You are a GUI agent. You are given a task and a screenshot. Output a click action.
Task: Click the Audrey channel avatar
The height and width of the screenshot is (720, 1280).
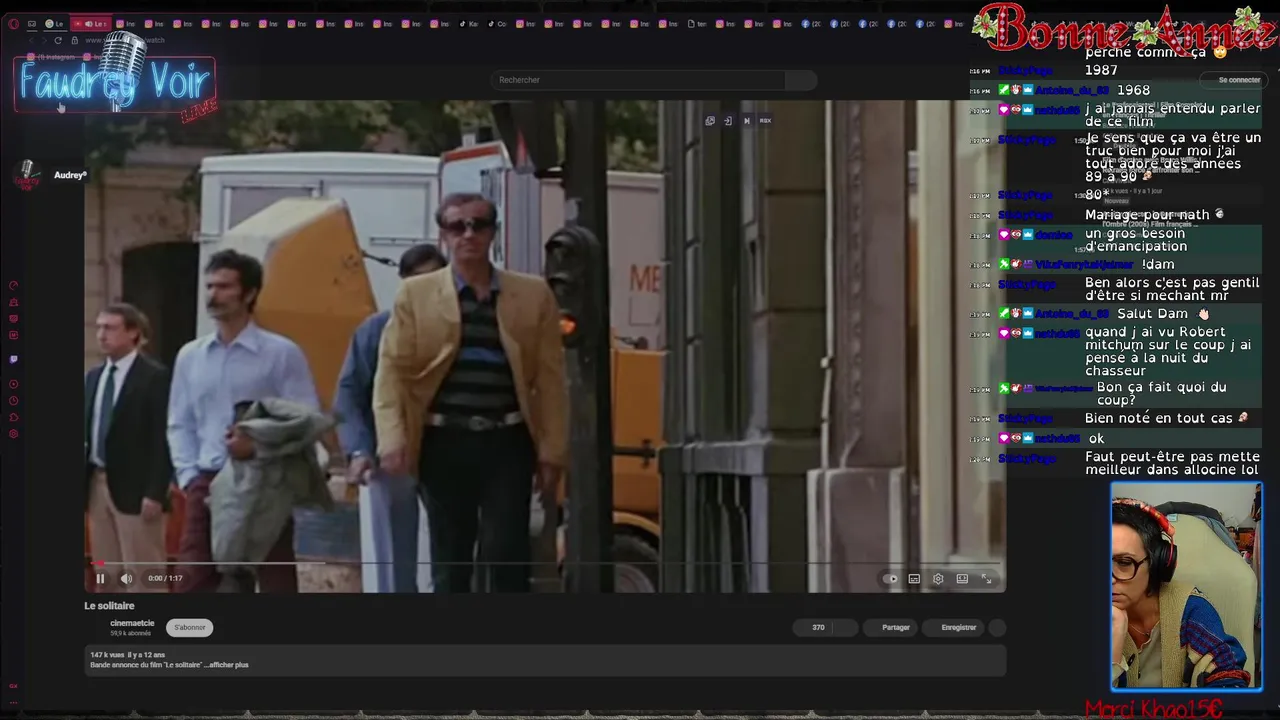(x=28, y=176)
